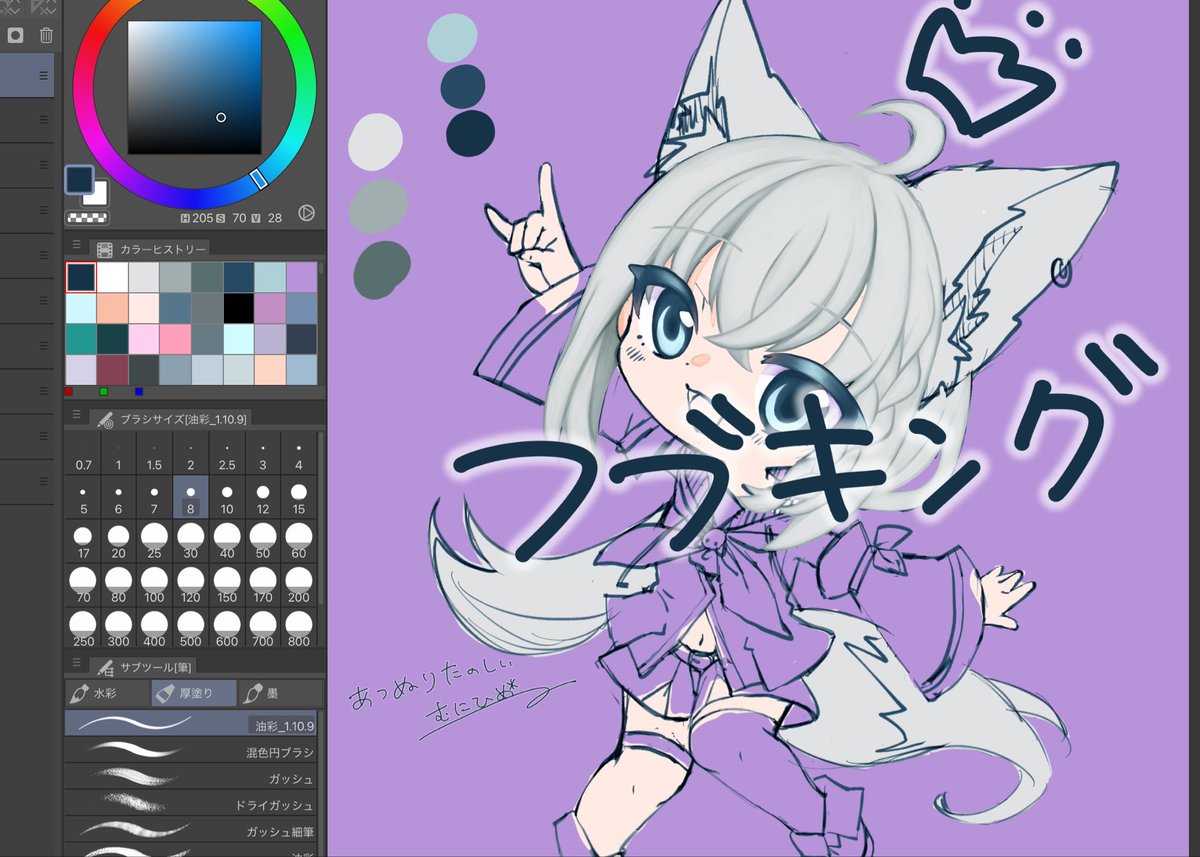1200x857 pixels.
Task: Pick the dark navy swatch in color history
Action: click(x=81, y=277)
